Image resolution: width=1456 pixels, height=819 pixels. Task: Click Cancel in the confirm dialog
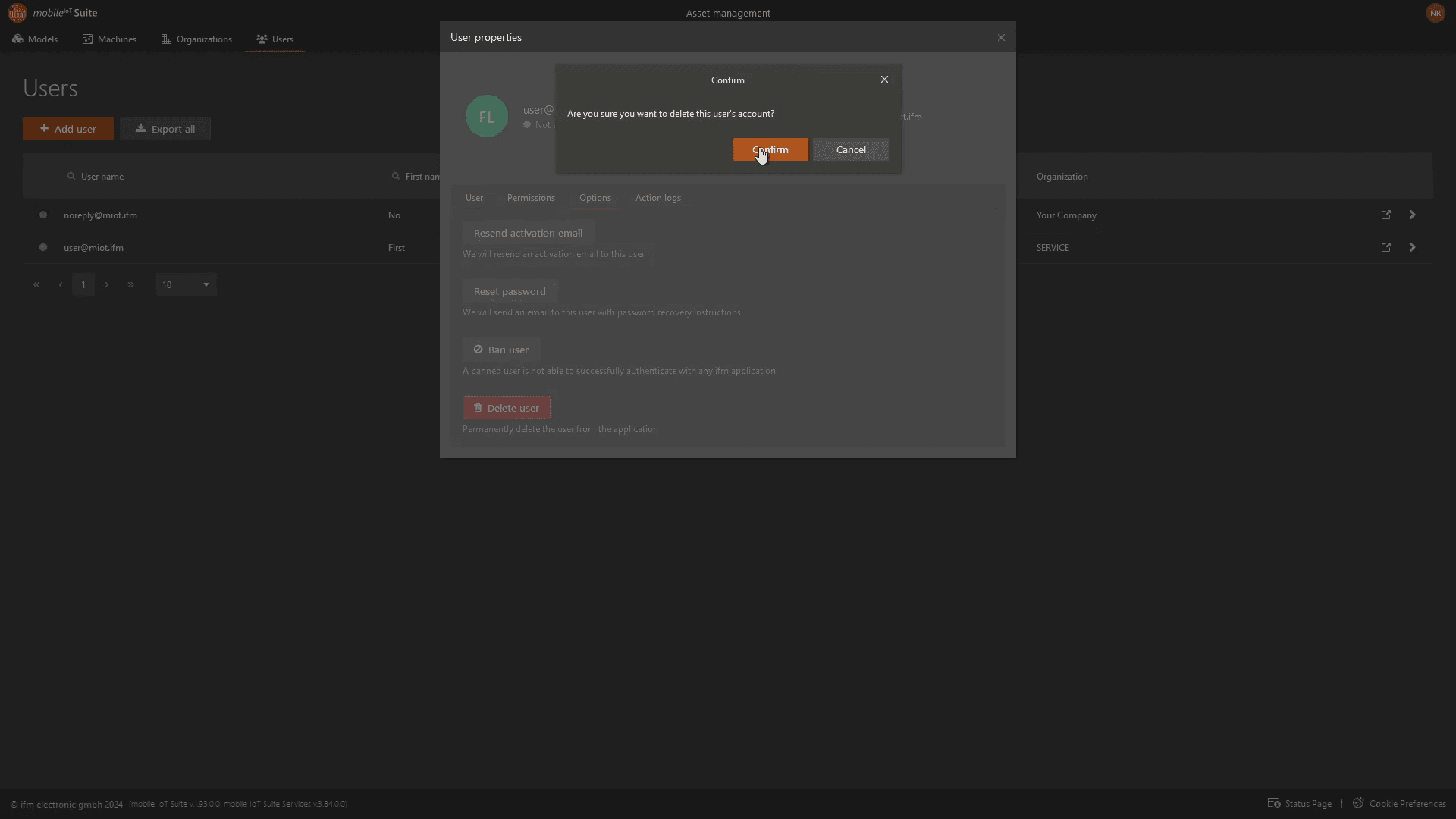(x=850, y=149)
